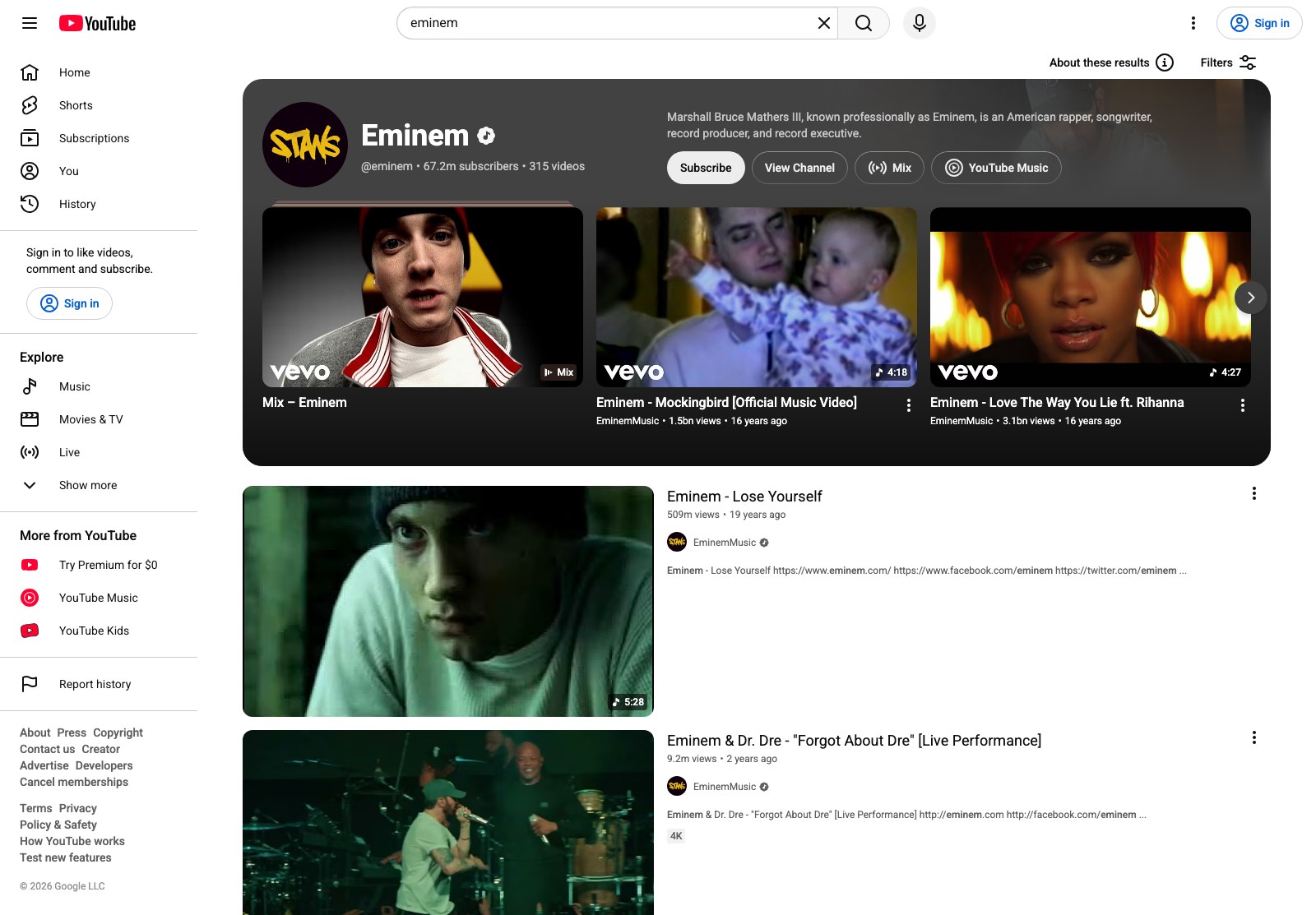Click the YouTube logo
Screen dimensions: 1316x915
pyautogui.click(x=97, y=23)
